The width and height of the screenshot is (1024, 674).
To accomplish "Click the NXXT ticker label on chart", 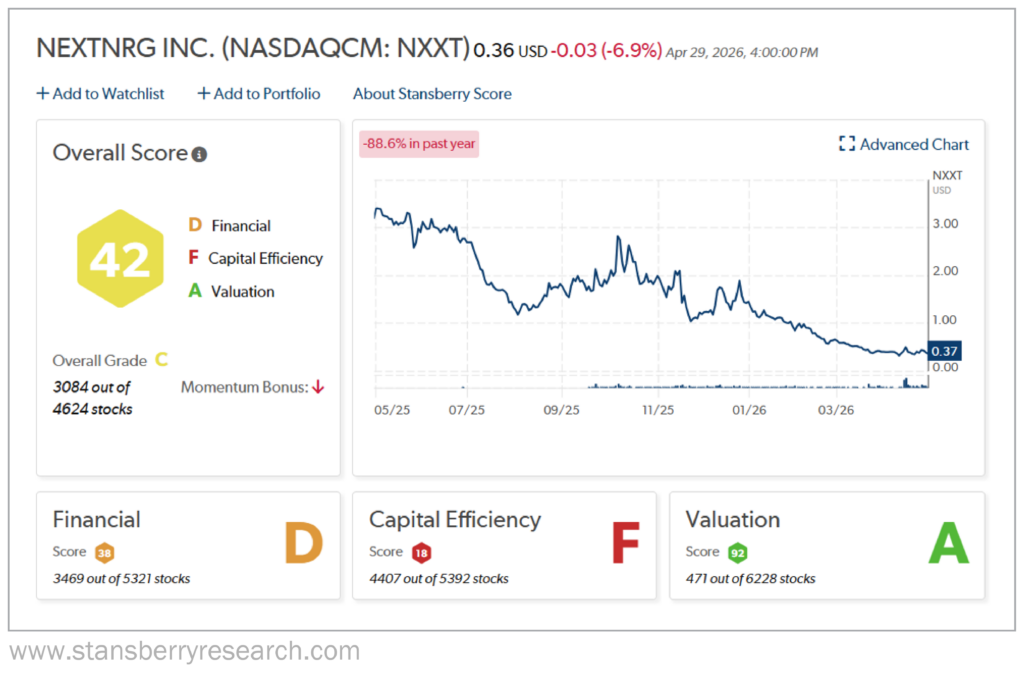I will point(947,176).
